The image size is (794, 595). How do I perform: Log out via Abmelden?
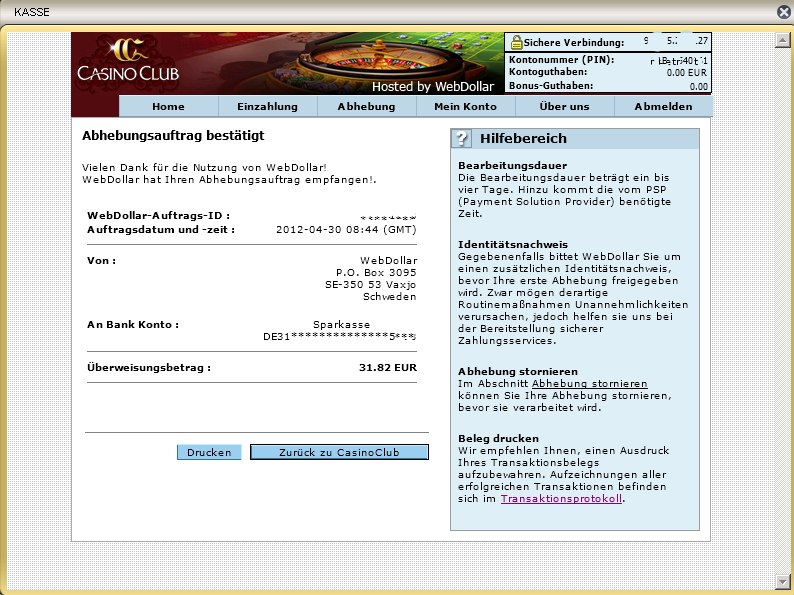coord(663,106)
